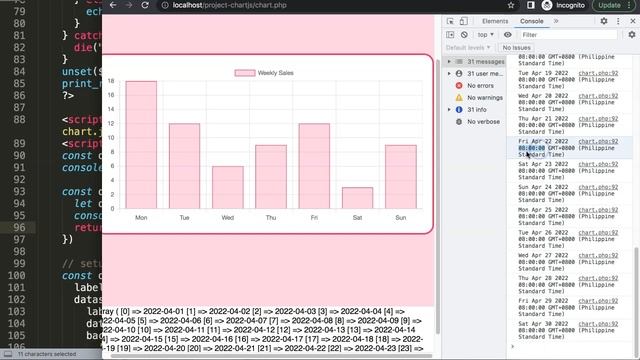This screenshot has height=360, width=640.
Task: Switch to the Elements tab
Action: (495, 21)
